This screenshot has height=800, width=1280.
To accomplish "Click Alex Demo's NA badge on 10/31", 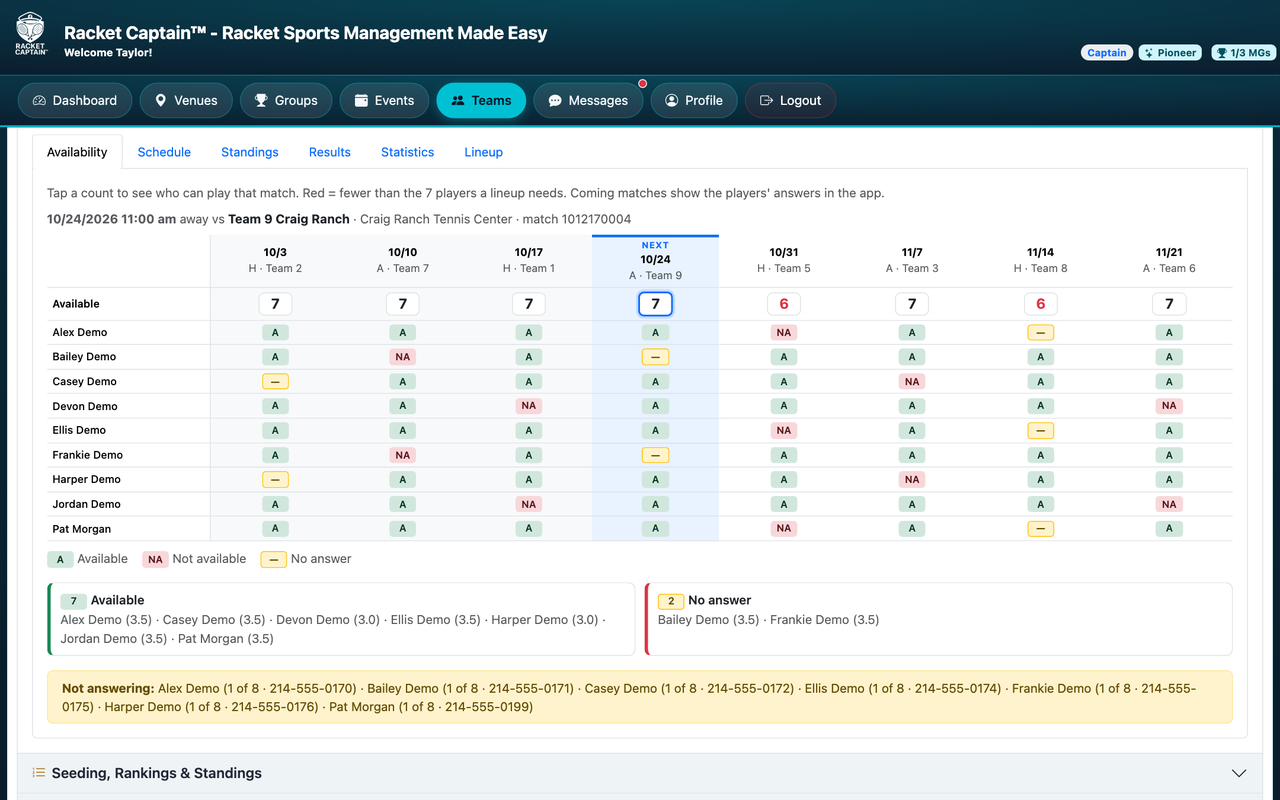I will 784,333.
